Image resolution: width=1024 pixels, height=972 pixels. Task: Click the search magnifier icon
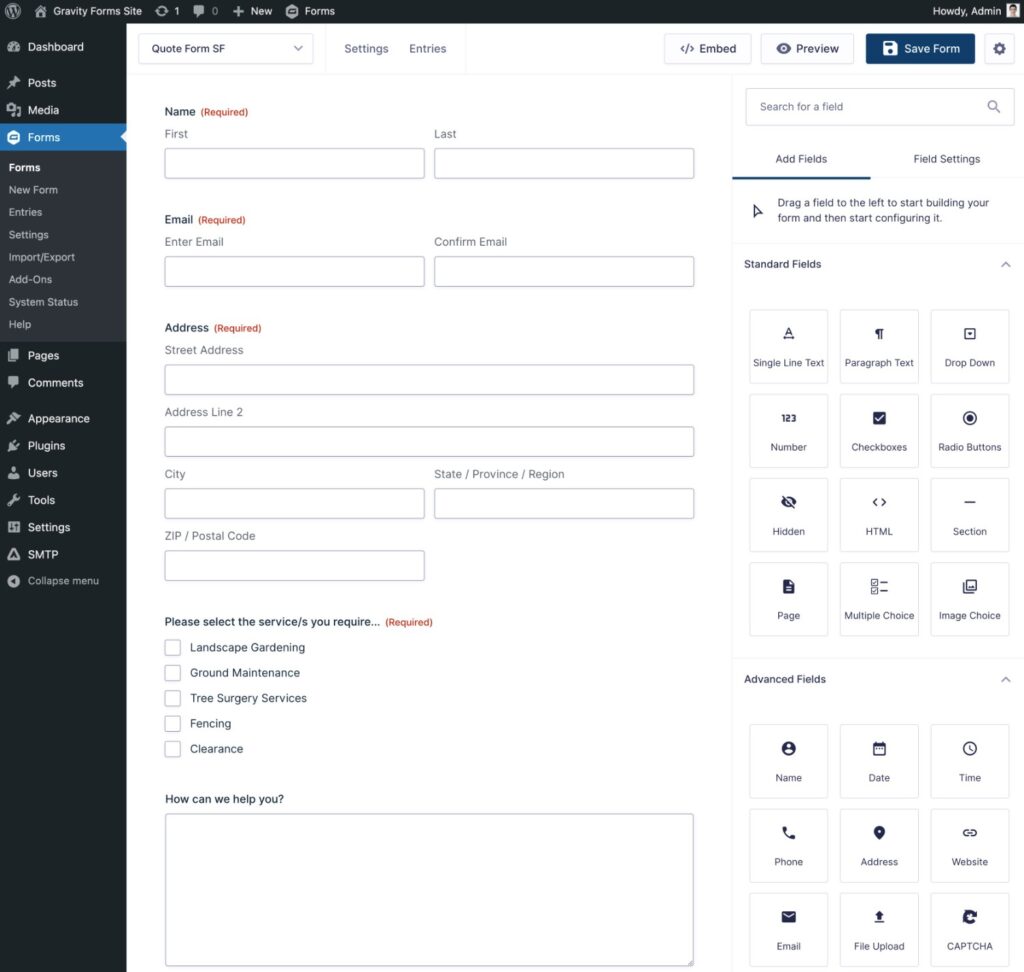tap(993, 106)
